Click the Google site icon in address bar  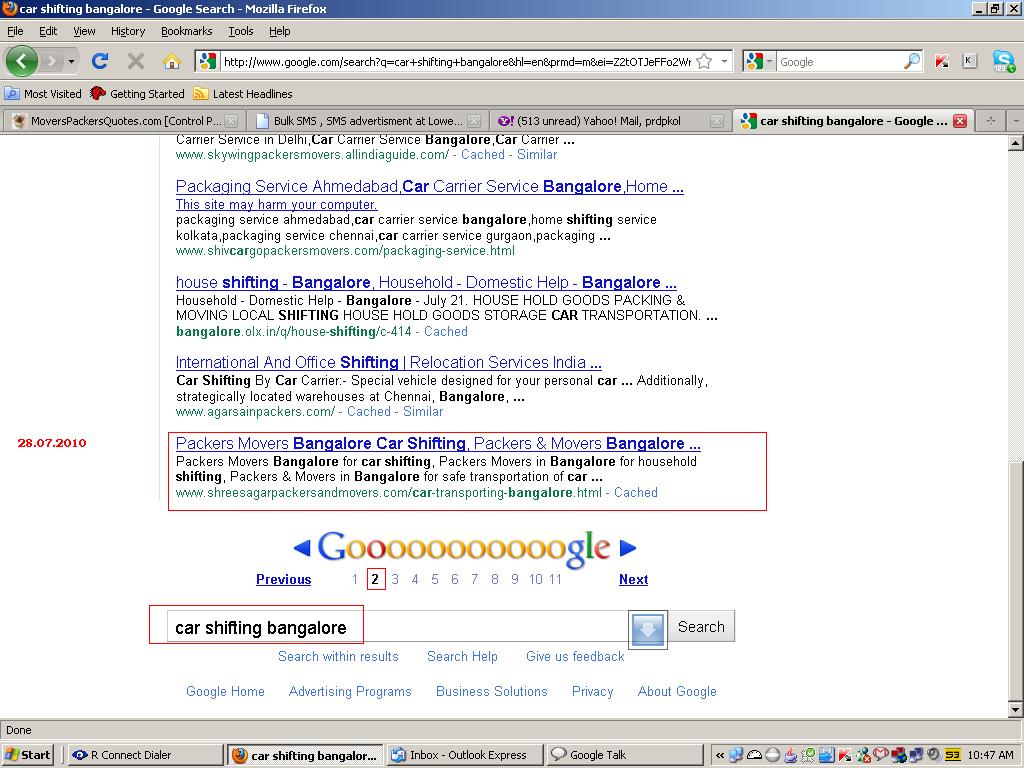(208, 61)
